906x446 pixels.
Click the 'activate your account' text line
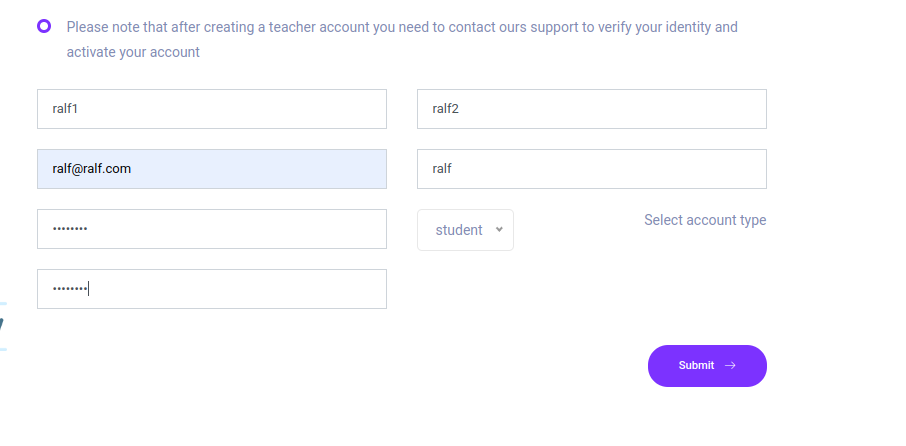[x=133, y=52]
